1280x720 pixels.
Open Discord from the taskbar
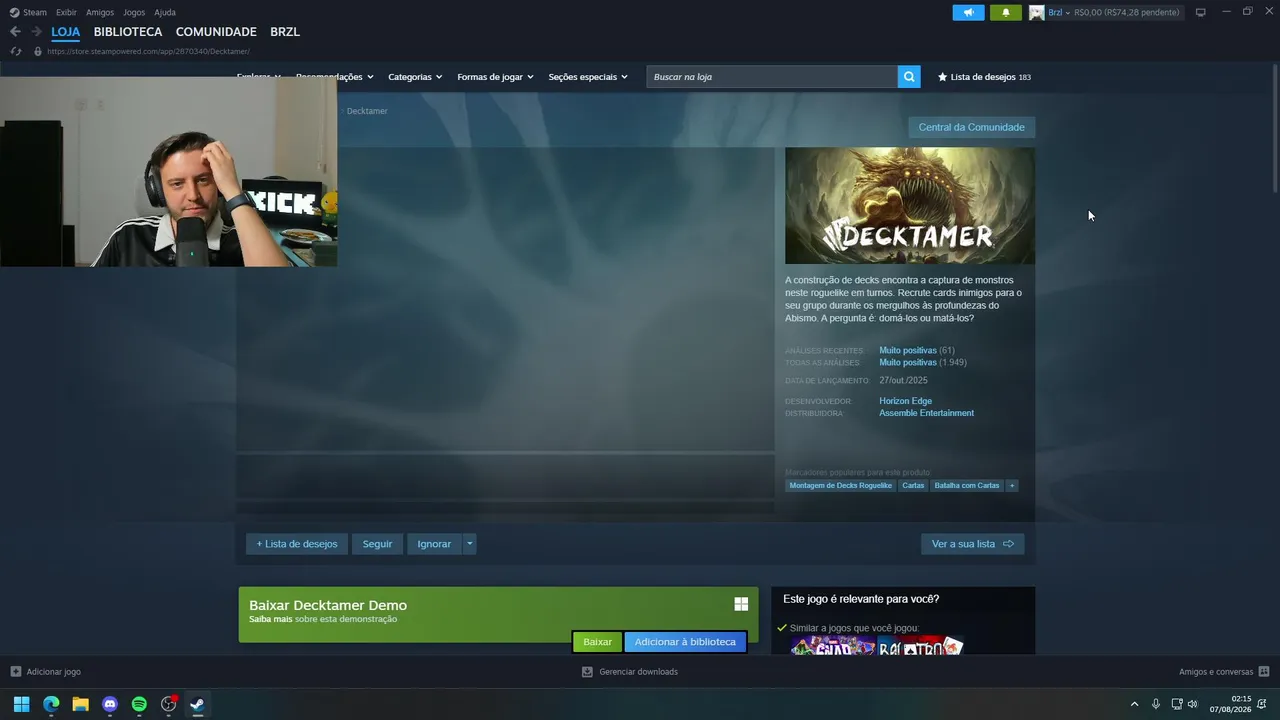(x=110, y=704)
